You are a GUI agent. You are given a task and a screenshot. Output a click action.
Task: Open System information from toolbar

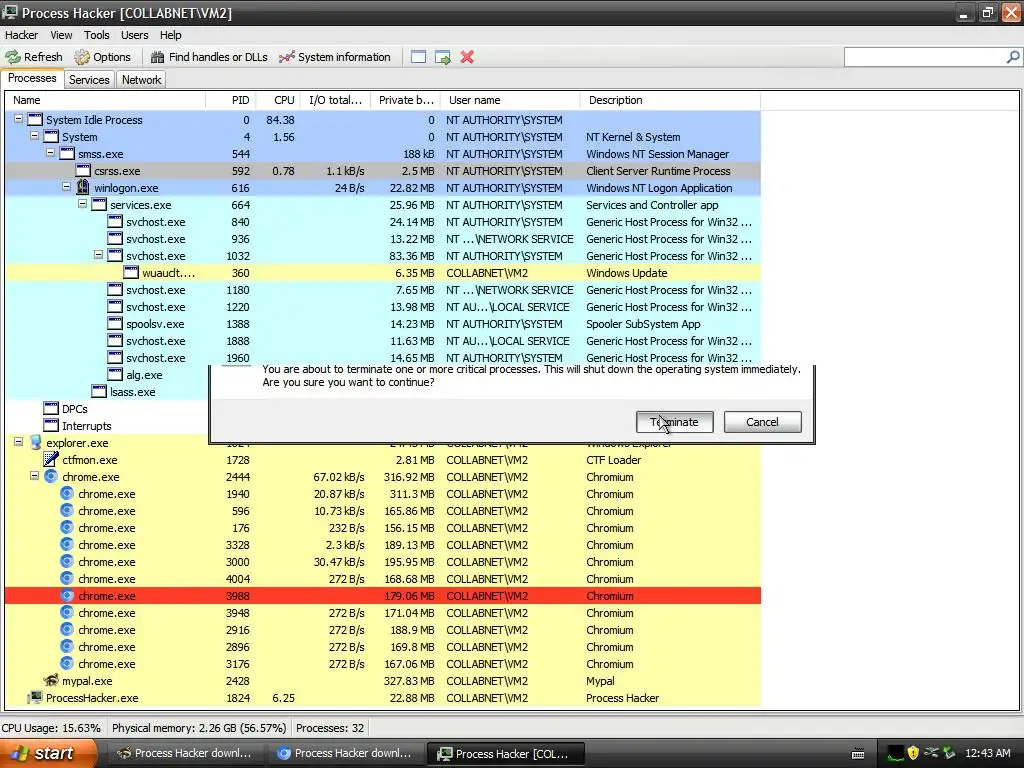(x=334, y=57)
